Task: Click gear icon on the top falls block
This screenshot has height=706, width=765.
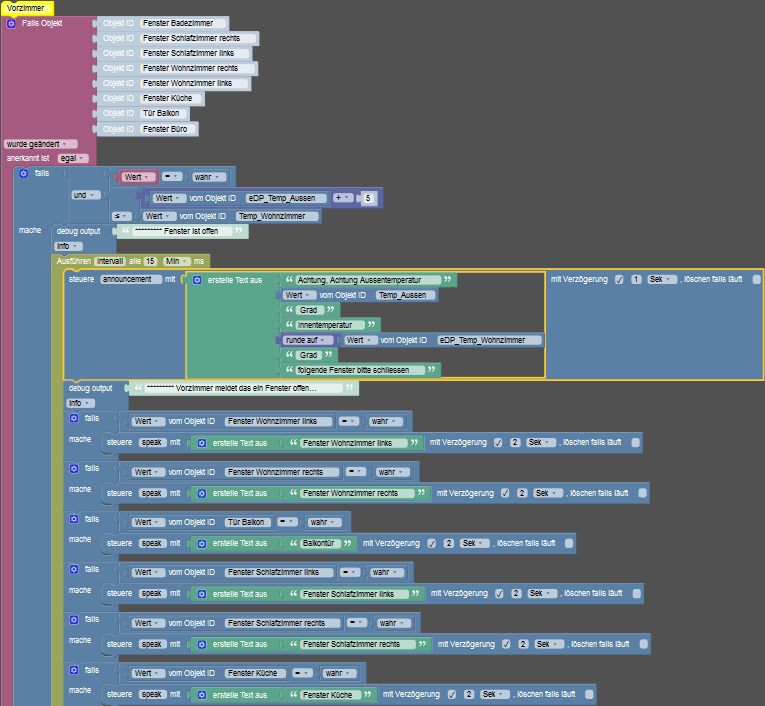Action: tap(23, 173)
